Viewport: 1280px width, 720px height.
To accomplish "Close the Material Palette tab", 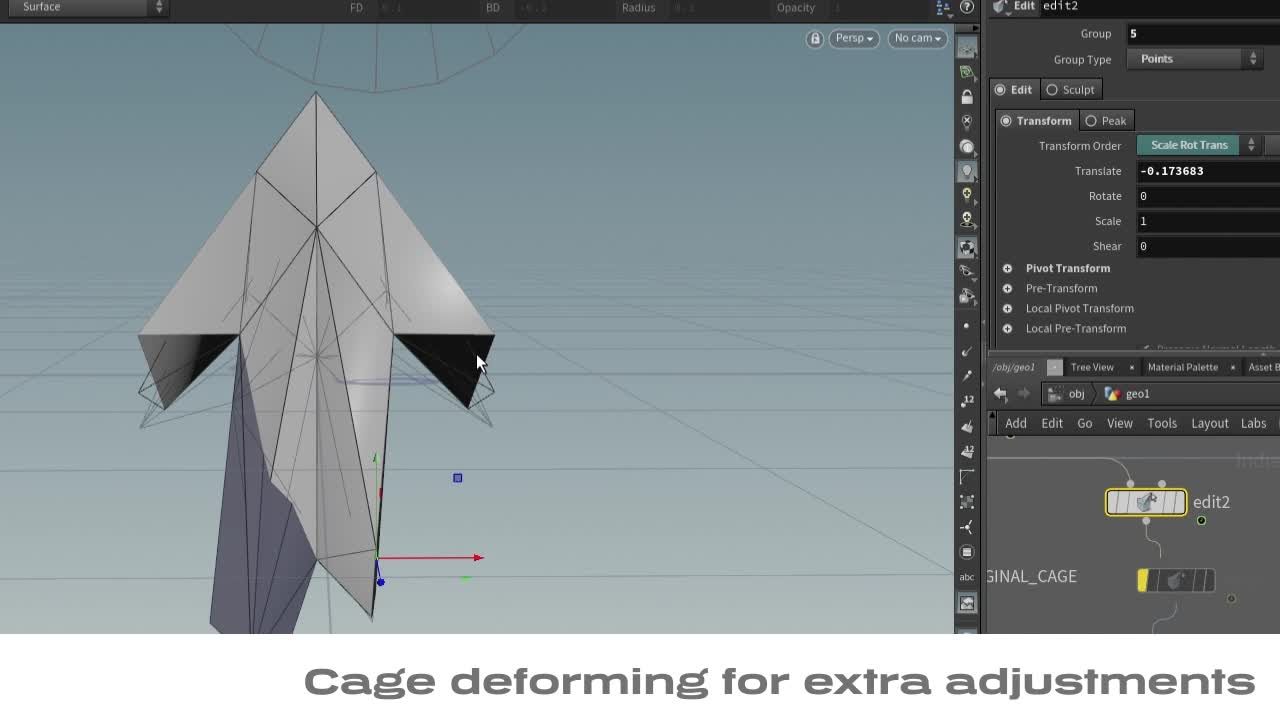I will [x=1233, y=367].
